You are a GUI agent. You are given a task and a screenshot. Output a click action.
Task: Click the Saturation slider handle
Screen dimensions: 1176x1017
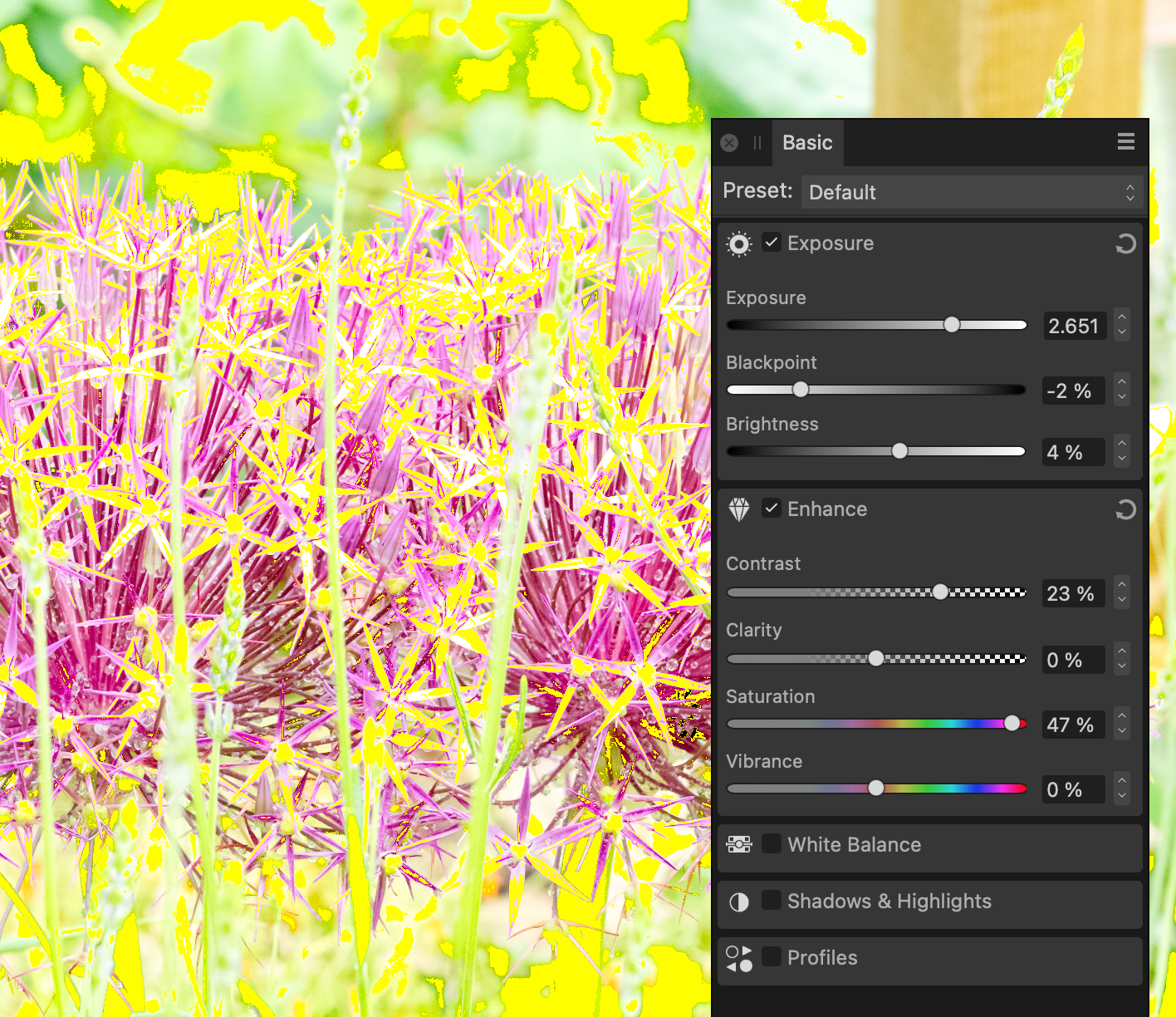click(1012, 724)
